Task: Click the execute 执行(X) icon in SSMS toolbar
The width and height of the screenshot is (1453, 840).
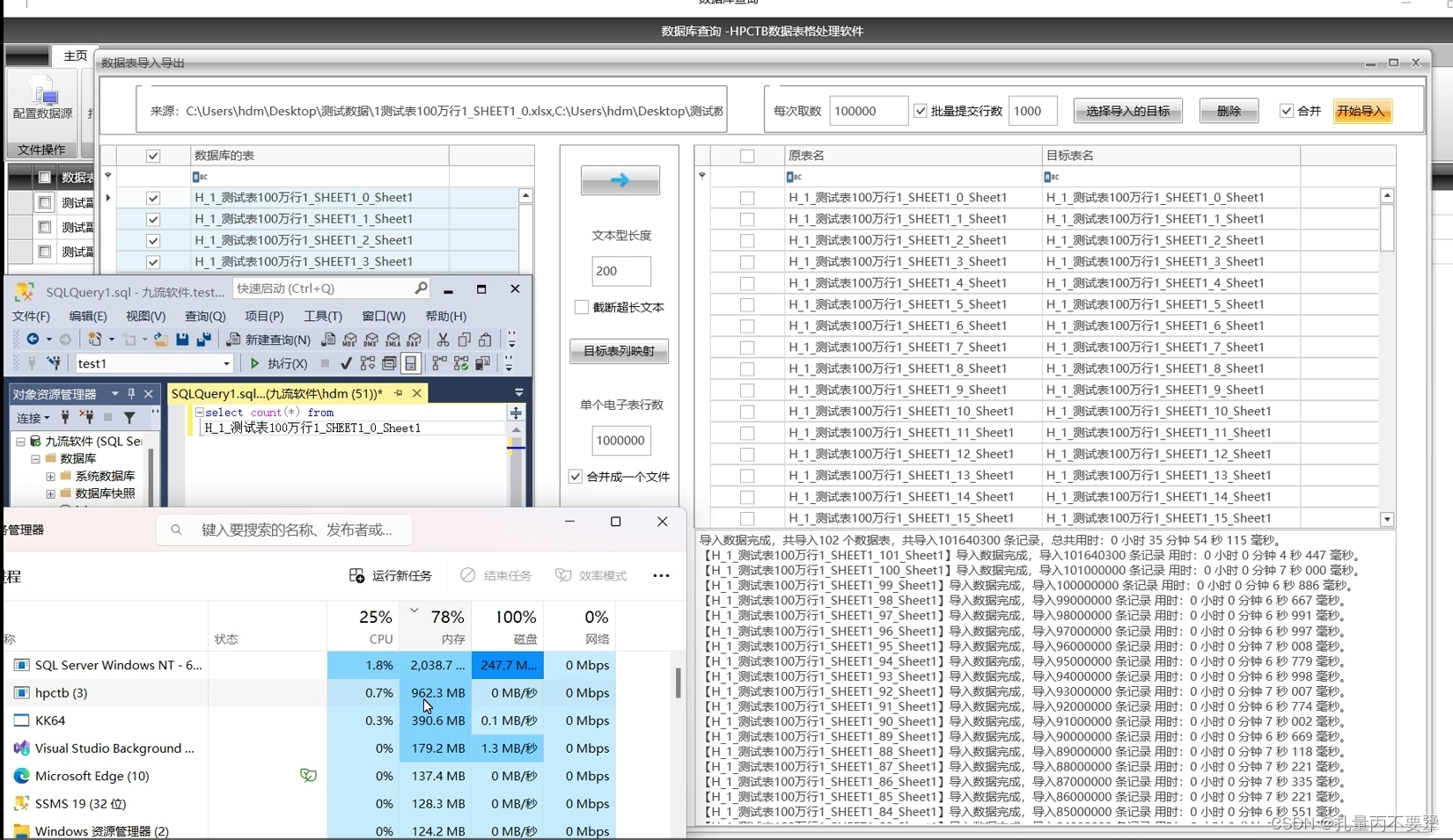Action: (x=254, y=364)
